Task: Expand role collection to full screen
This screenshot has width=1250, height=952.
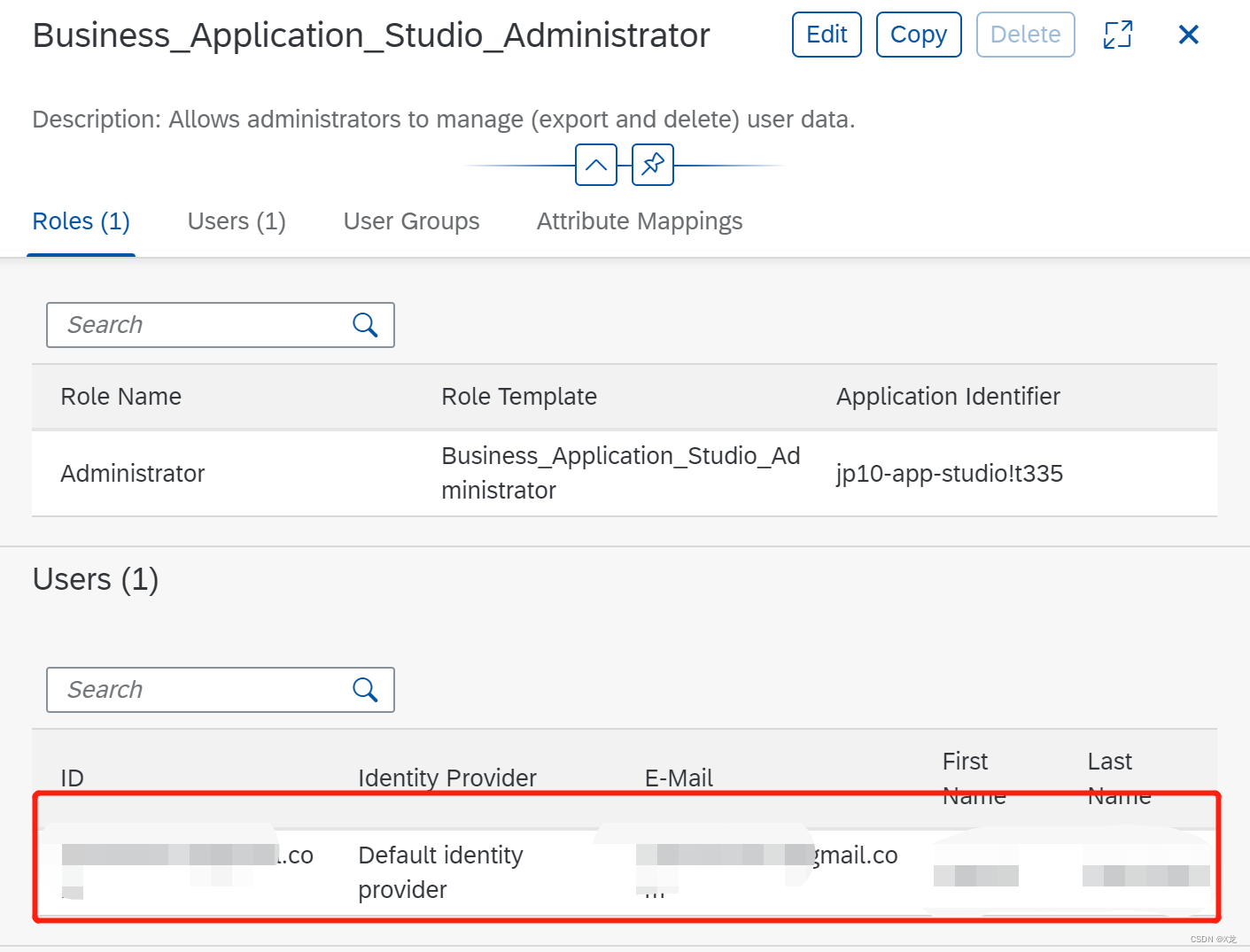Action: coord(1117,35)
